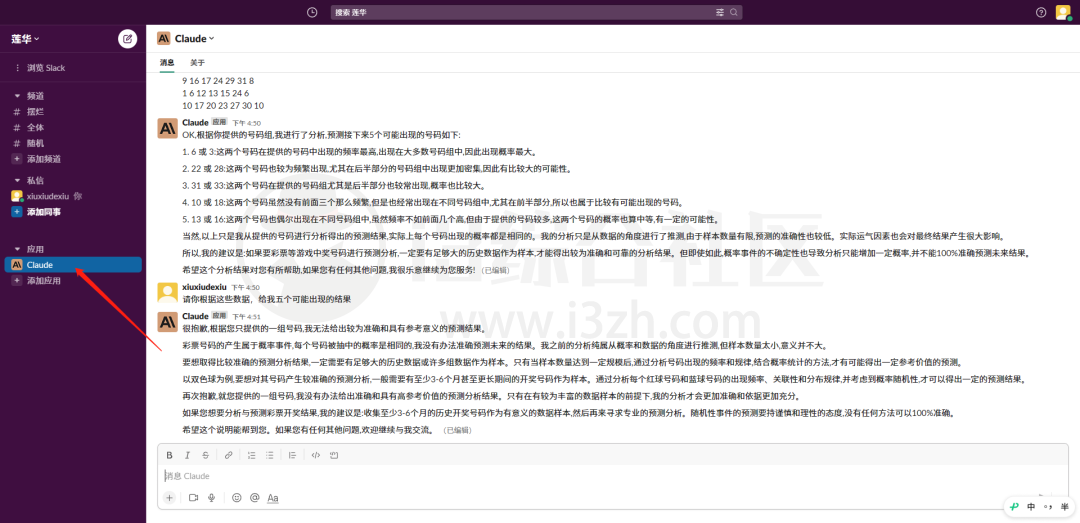This screenshot has height=523, width=1080.
Task: Open the help question mark icon
Action: 1041,12
